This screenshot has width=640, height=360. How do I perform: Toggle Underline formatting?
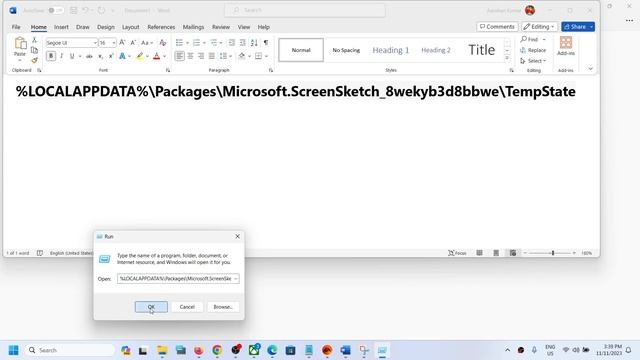pos(72,56)
